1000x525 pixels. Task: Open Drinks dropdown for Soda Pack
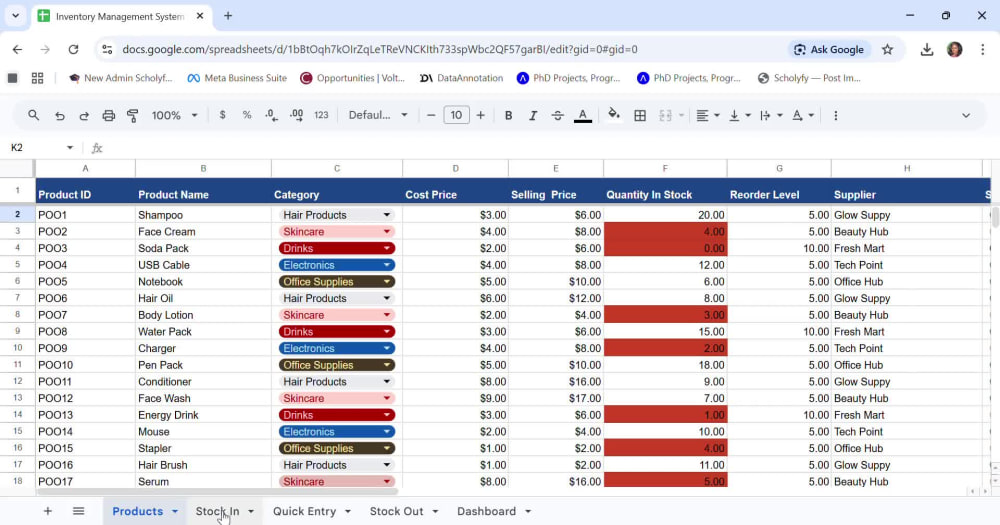[x=386, y=248]
